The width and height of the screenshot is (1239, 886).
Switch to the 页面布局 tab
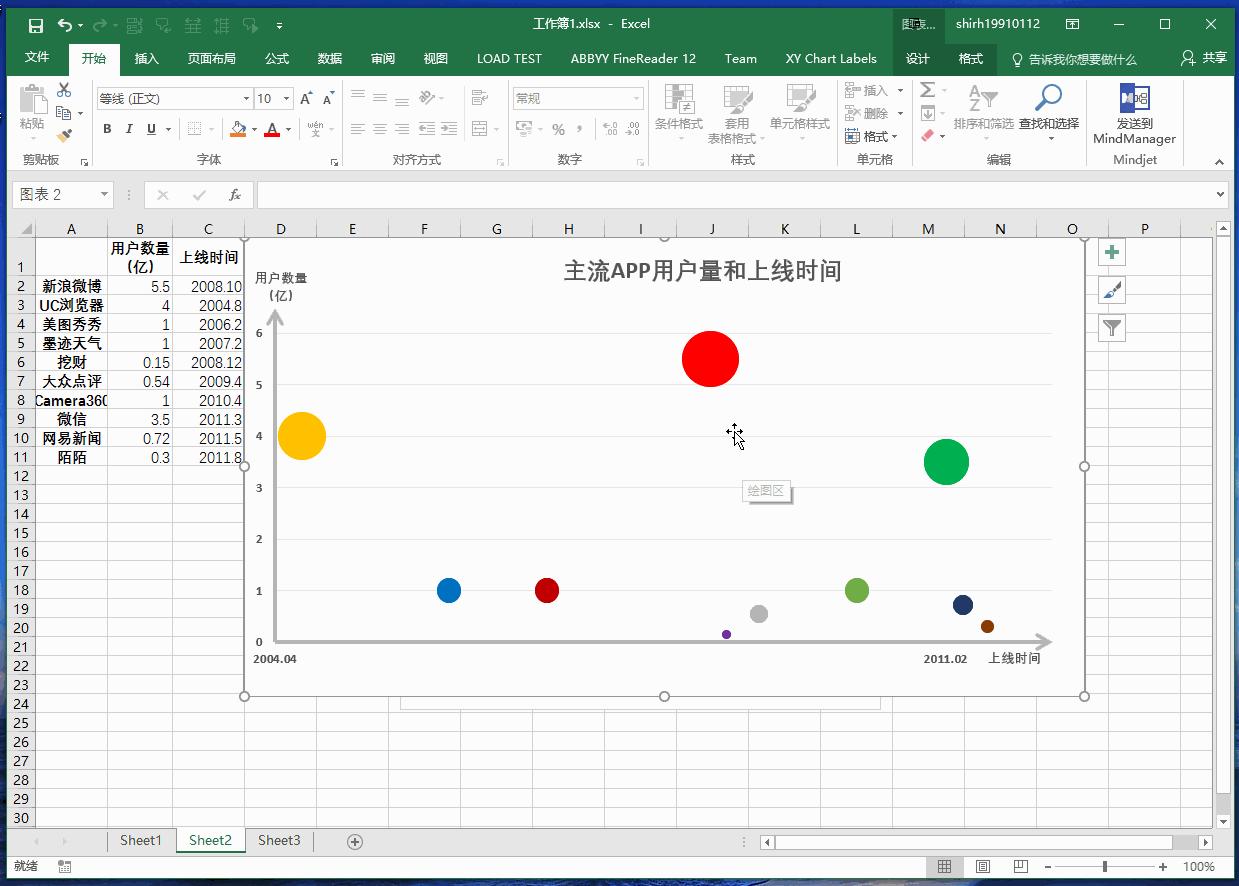click(212, 58)
